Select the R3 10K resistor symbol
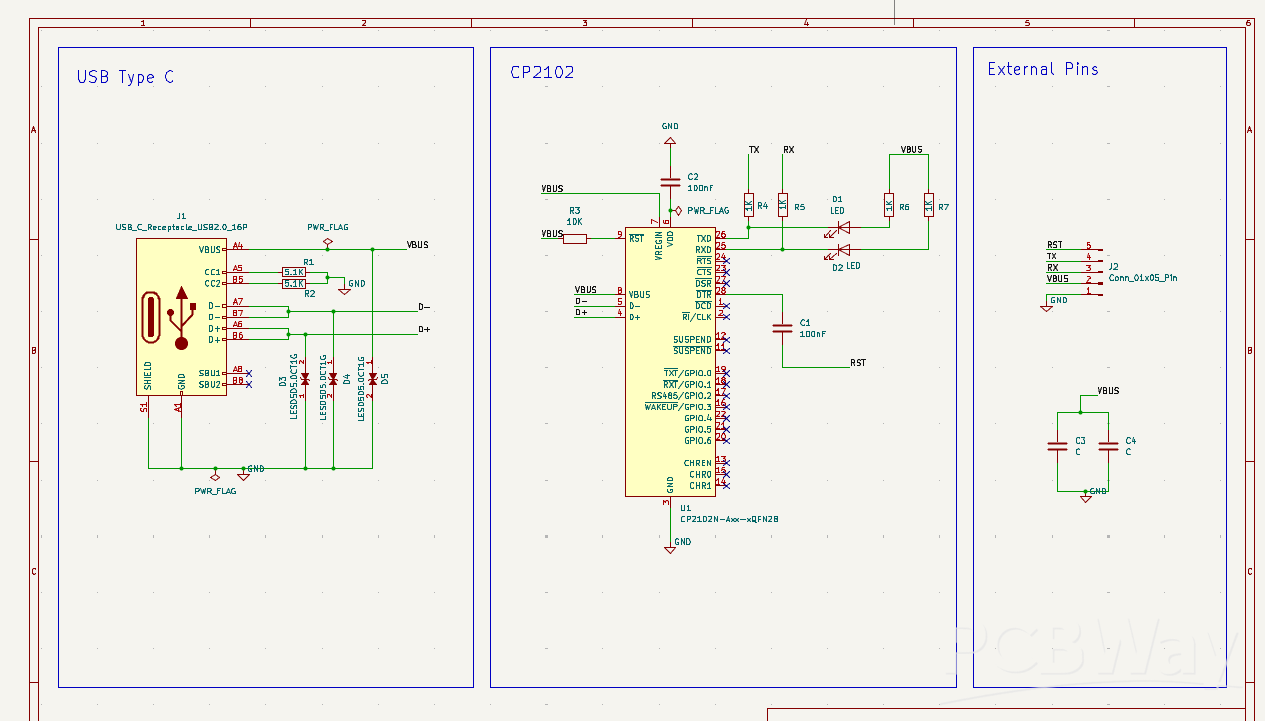The width and height of the screenshot is (1265, 721). coord(575,238)
